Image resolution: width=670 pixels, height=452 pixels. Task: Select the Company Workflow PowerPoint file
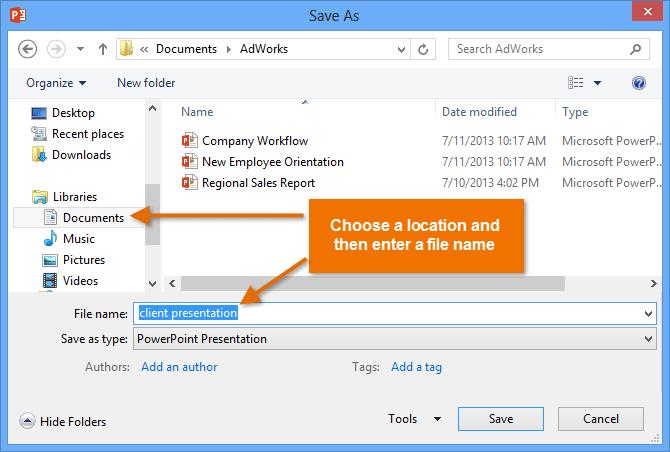[x=254, y=141]
